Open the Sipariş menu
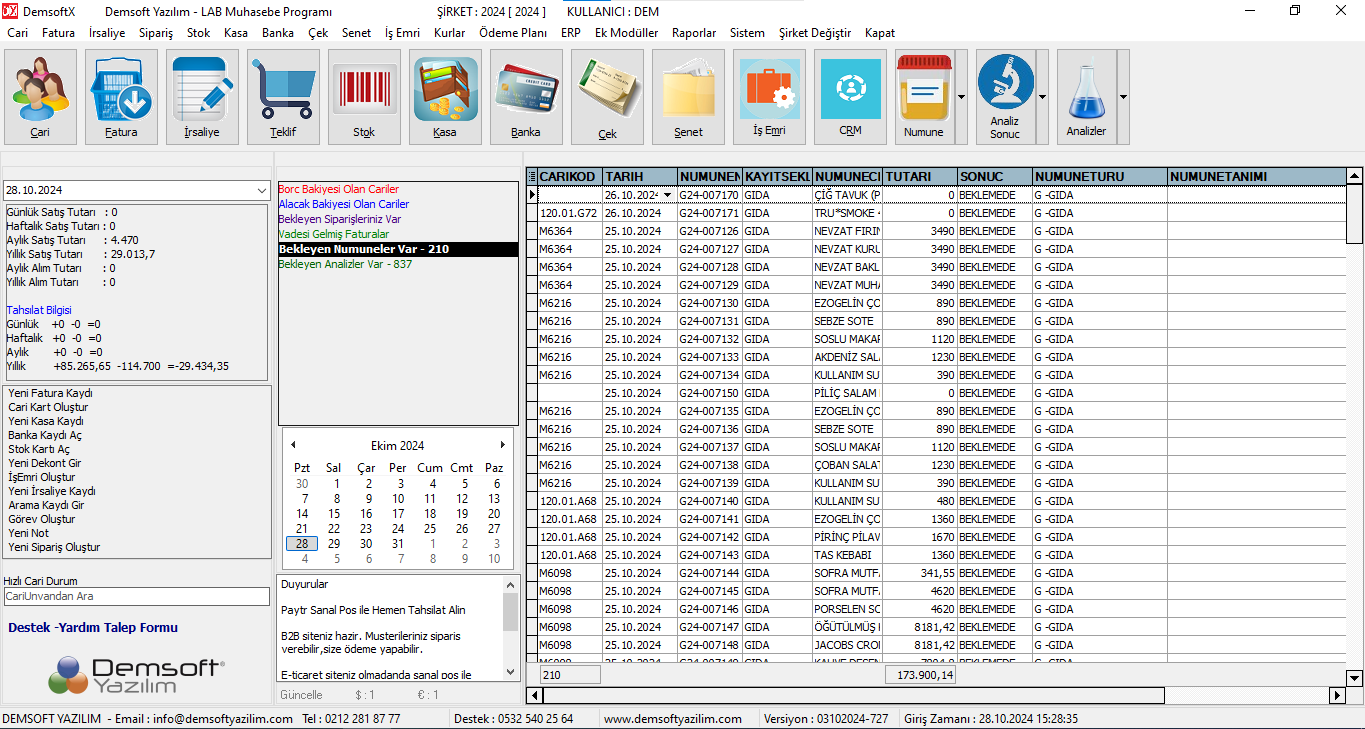 (x=156, y=33)
